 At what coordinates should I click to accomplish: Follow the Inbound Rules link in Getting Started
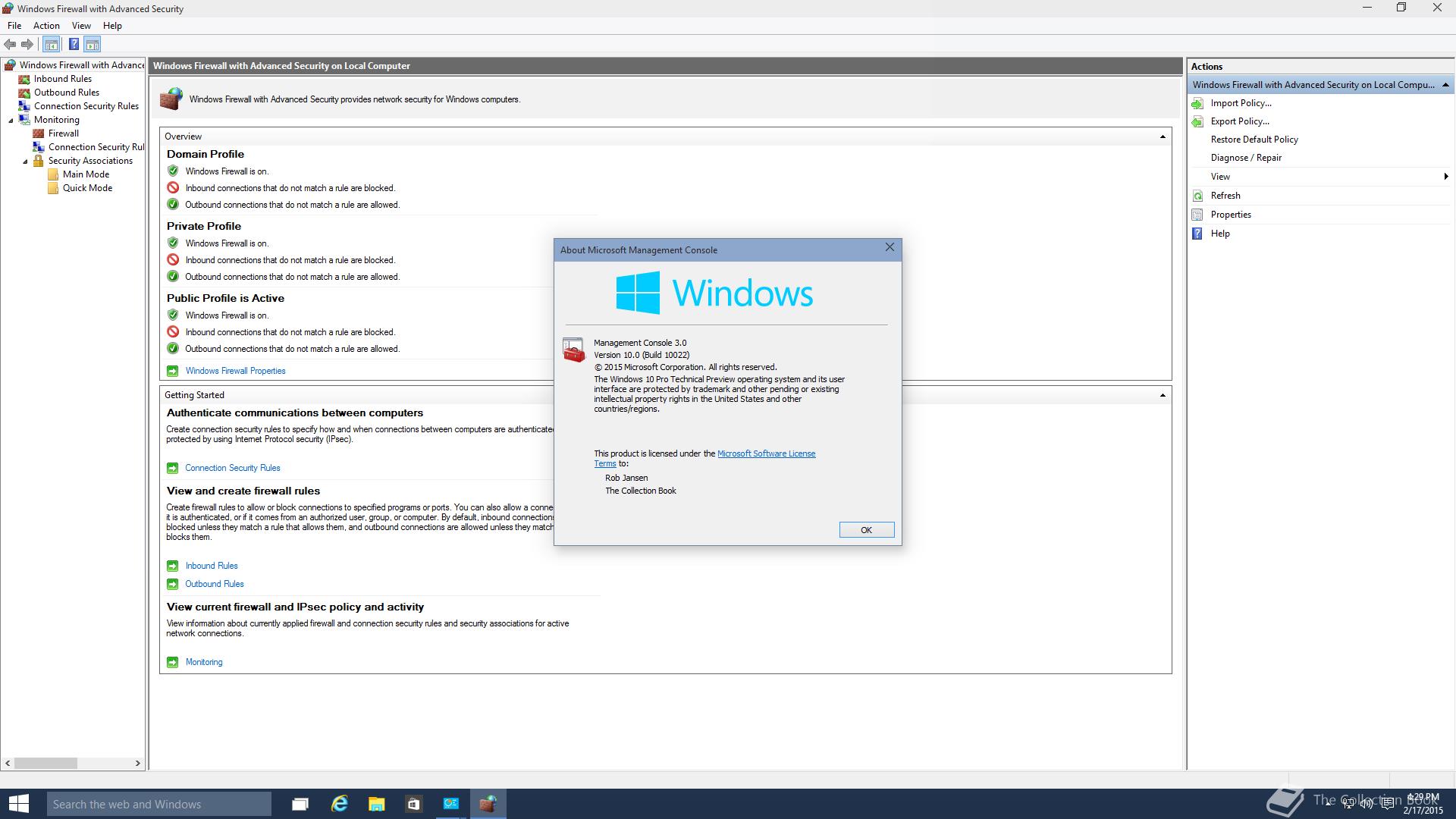point(212,566)
